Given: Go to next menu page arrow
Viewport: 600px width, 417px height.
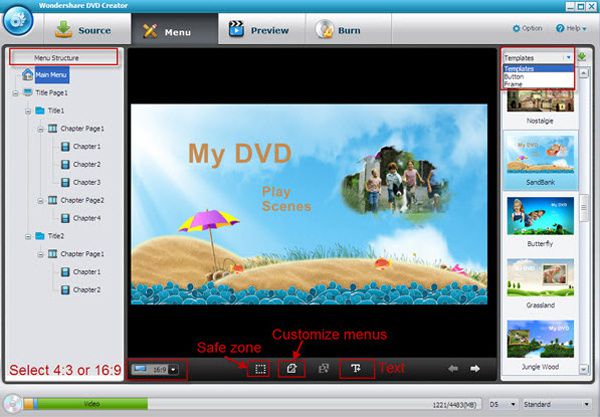Looking at the screenshot, I should [475, 368].
